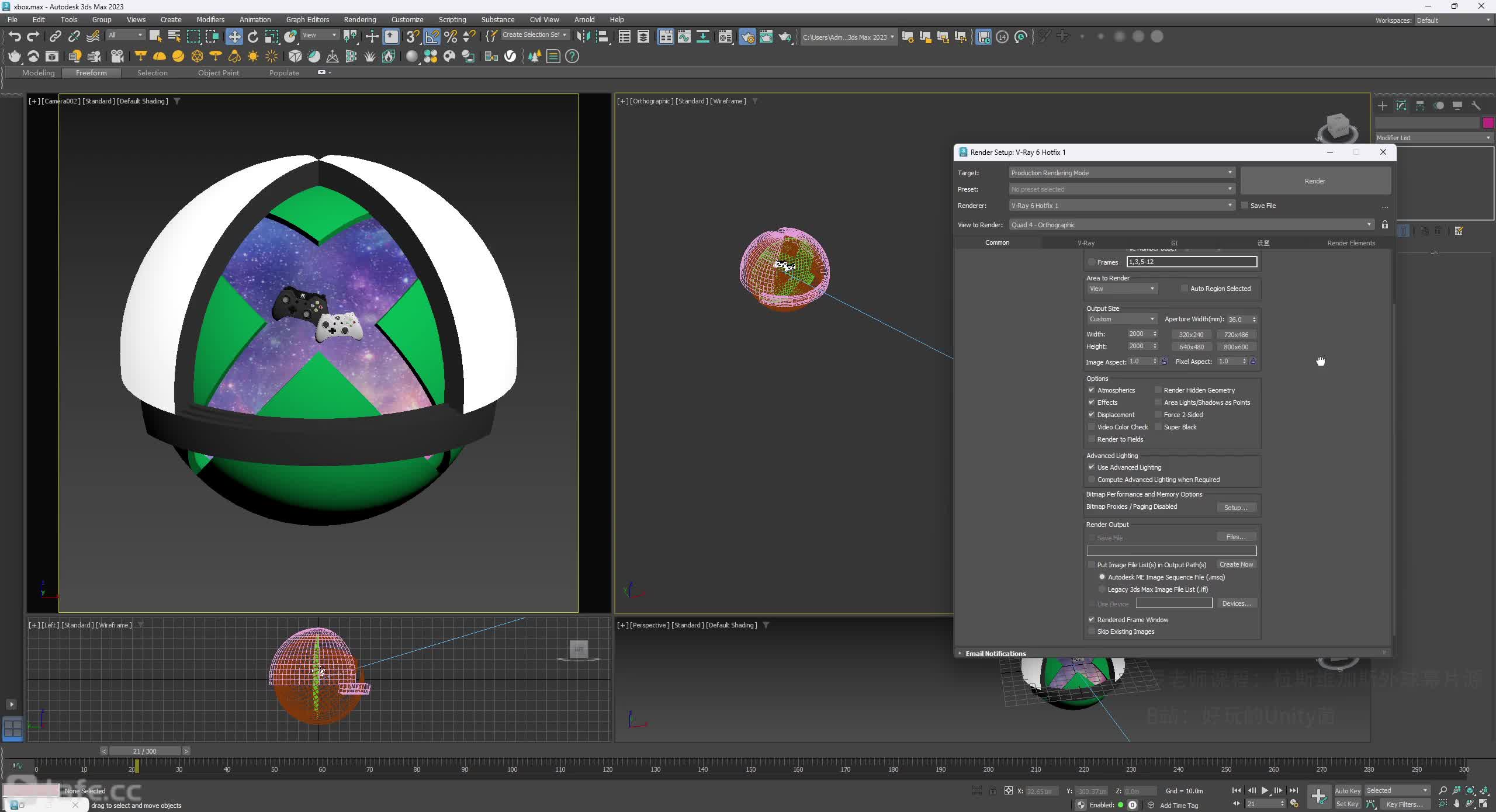Select Legacy 3ds Max Image File List

pos(1102,589)
